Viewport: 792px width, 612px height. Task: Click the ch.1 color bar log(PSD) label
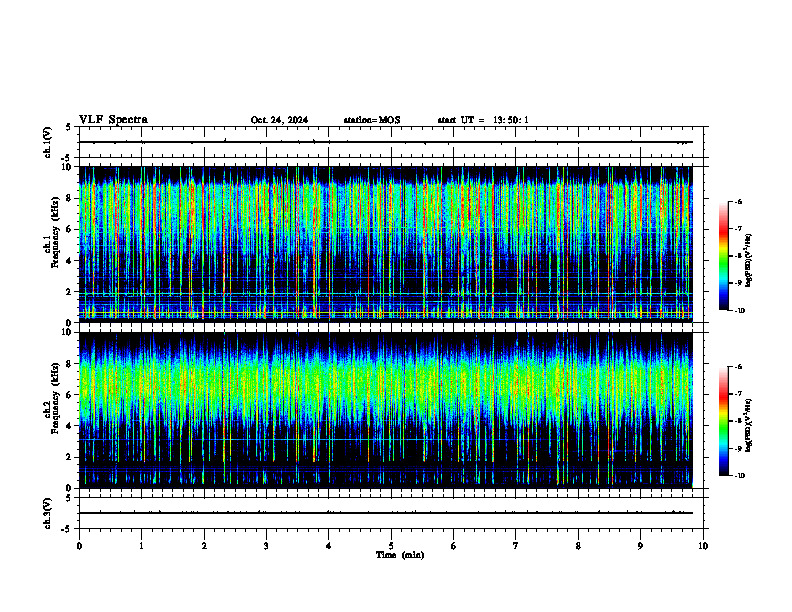[x=749, y=261]
